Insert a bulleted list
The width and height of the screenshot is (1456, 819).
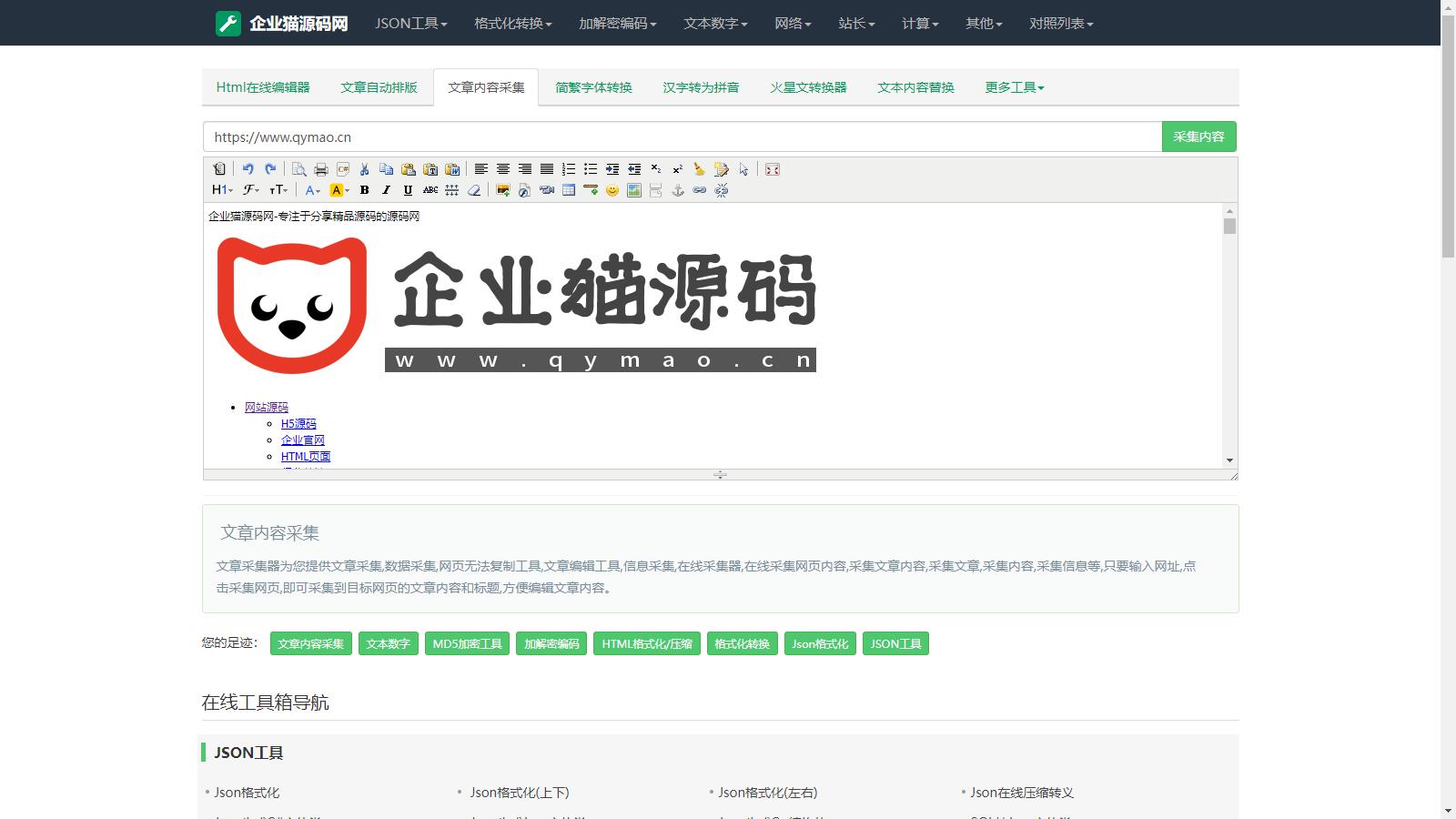[591, 169]
